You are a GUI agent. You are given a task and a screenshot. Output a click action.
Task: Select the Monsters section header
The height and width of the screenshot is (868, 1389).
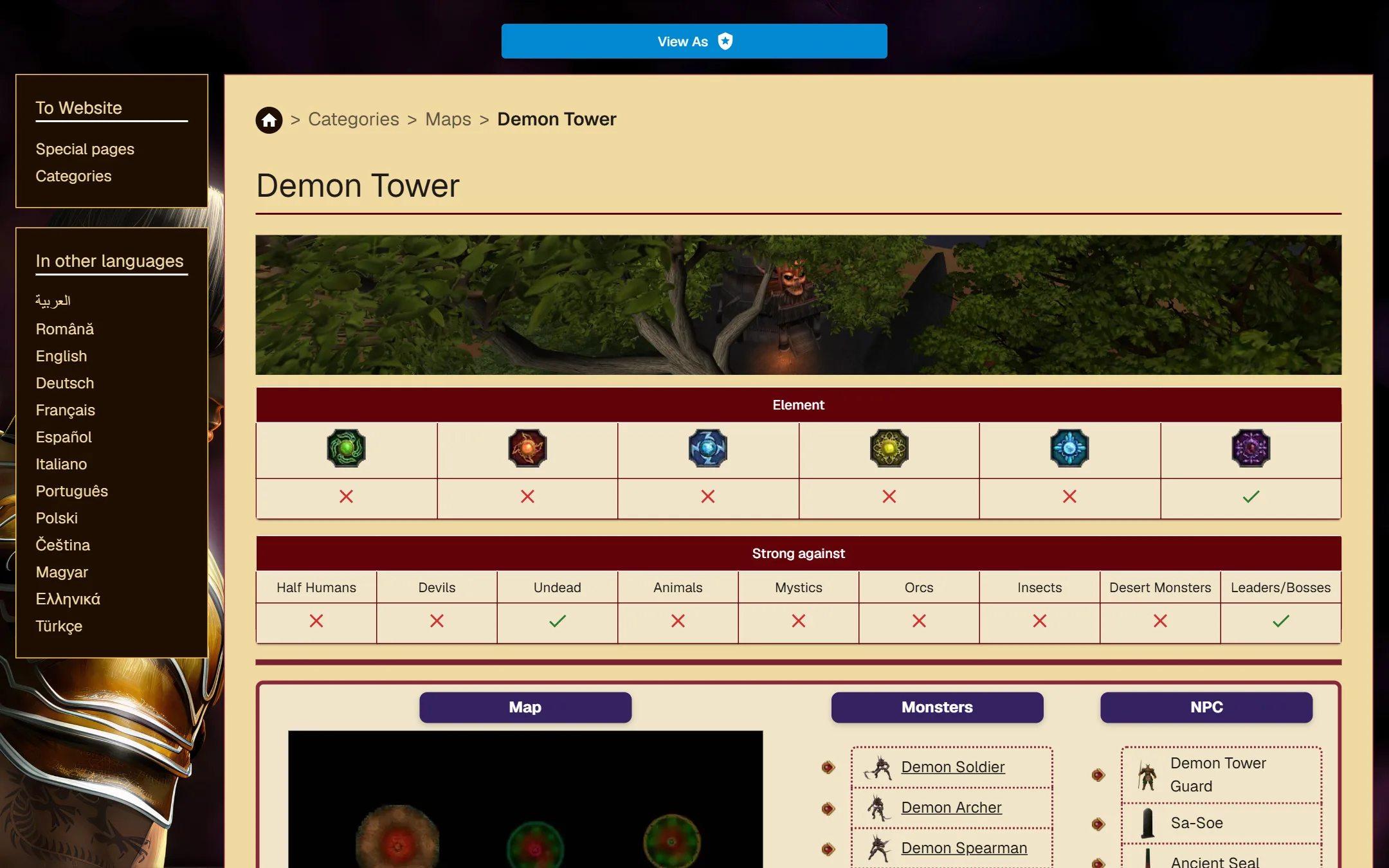click(938, 707)
